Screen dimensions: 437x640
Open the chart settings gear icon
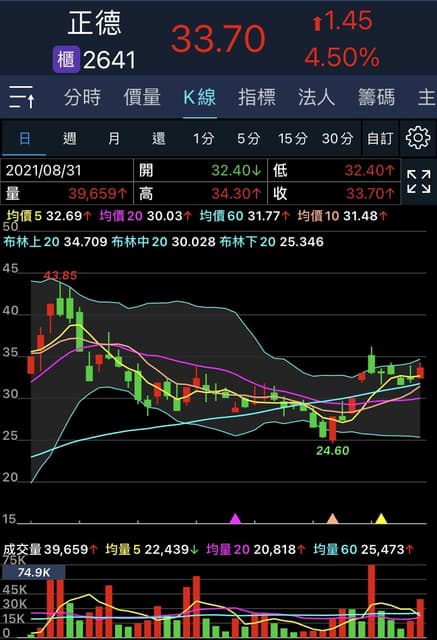click(x=418, y=138)
